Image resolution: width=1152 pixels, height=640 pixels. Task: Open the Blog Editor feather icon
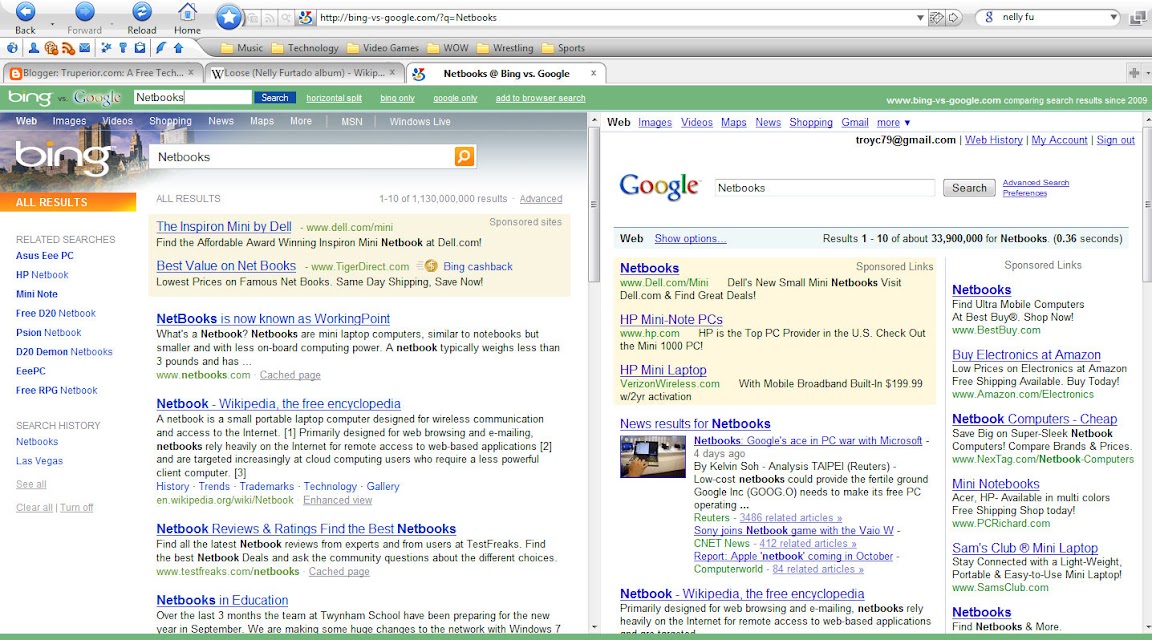(160, 48)
